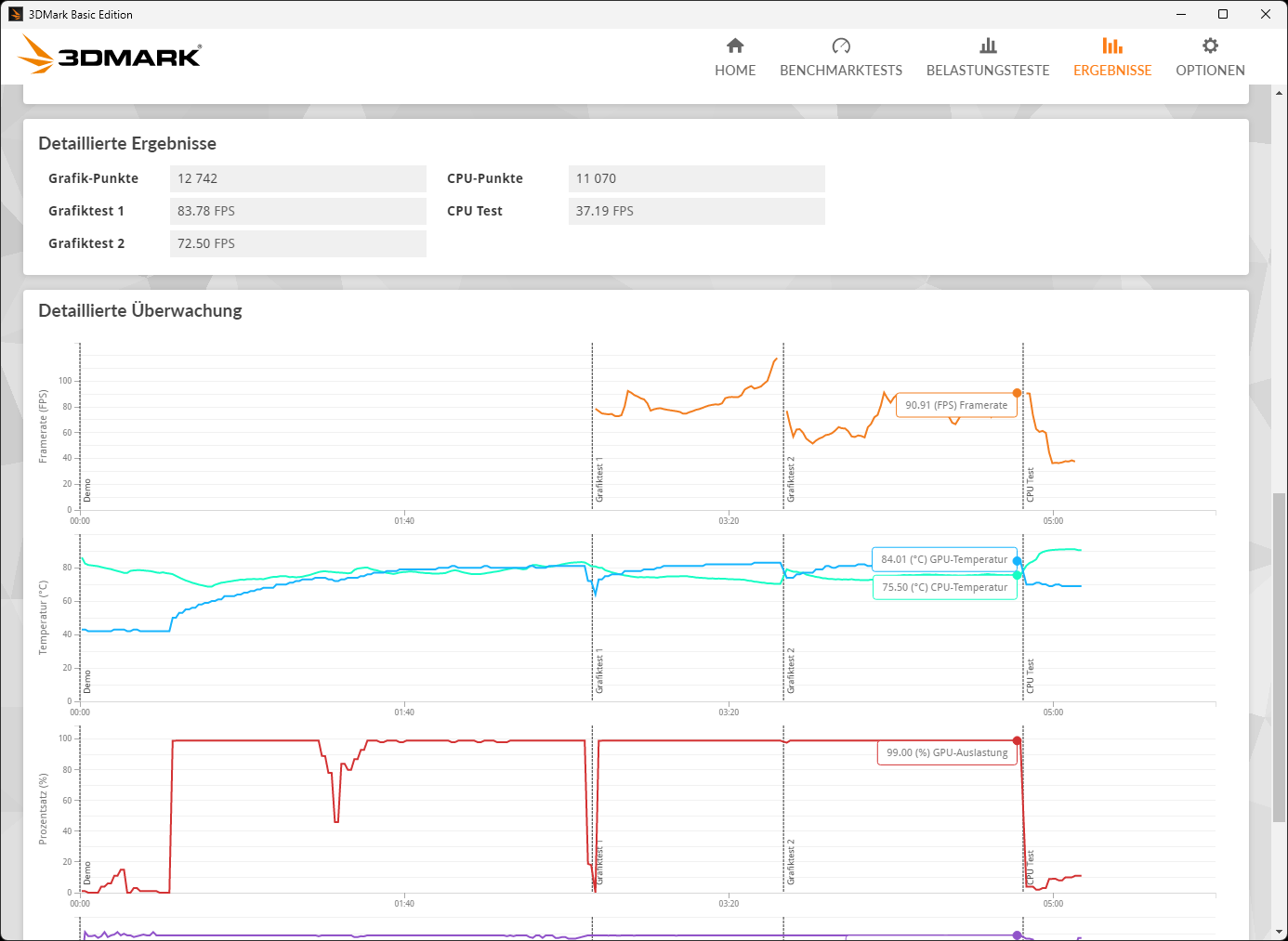Screen dimensions: 1288x941
Task: Click the Grafiktest 2 marker in framerate chart
Action: [791, 479]
